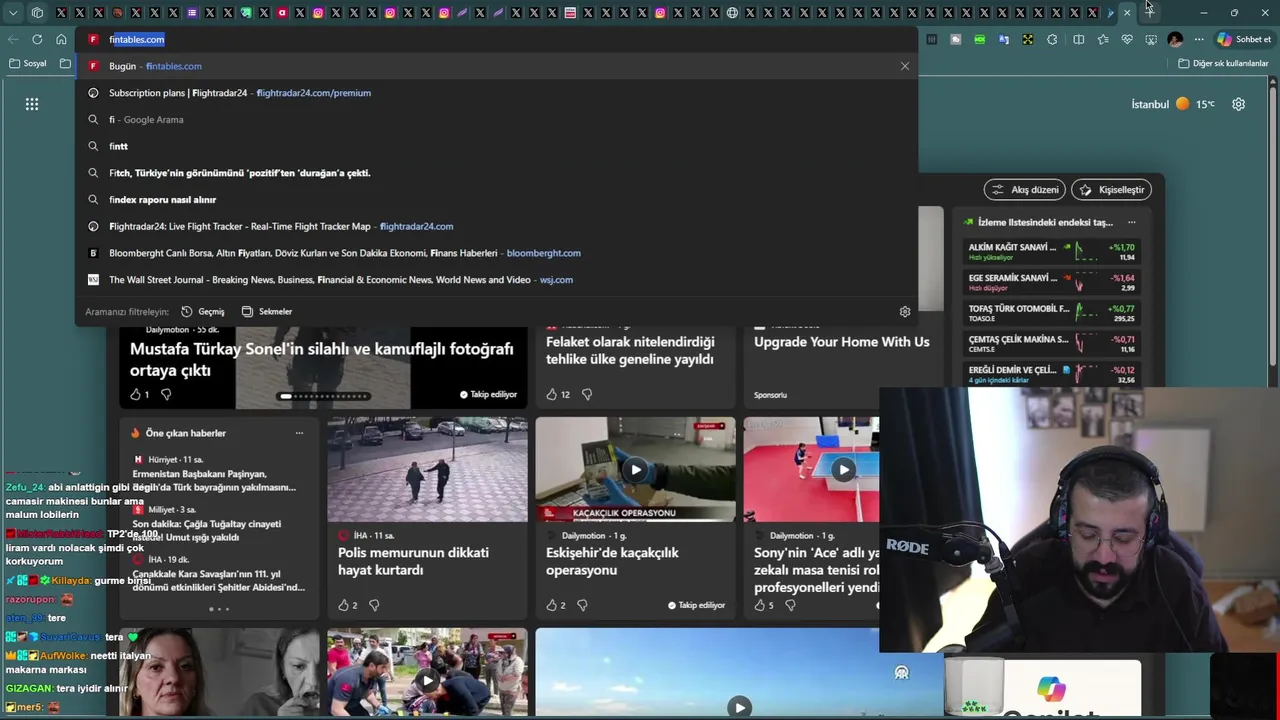Open Flightradar24 Live Flight Tracker suggestion
Image resolution: width=1280 pixels, height=720 pixels.
tap(496, 226)
